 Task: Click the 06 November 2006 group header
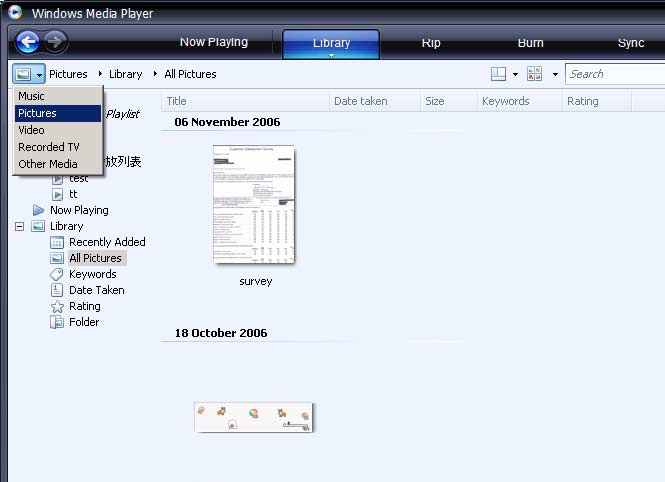click(227, 122)
